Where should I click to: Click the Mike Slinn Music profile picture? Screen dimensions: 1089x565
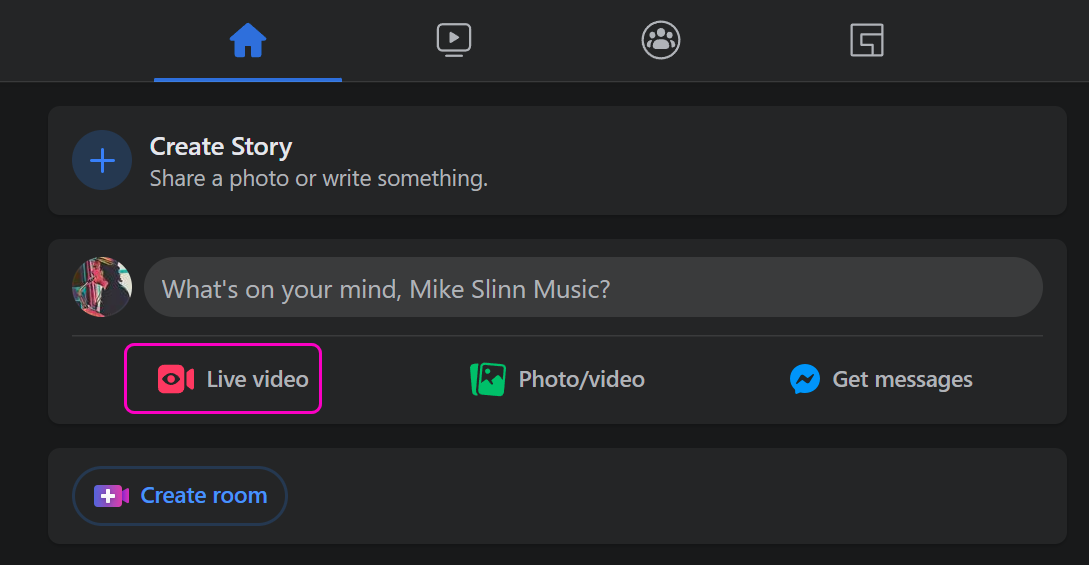point(102,288)
